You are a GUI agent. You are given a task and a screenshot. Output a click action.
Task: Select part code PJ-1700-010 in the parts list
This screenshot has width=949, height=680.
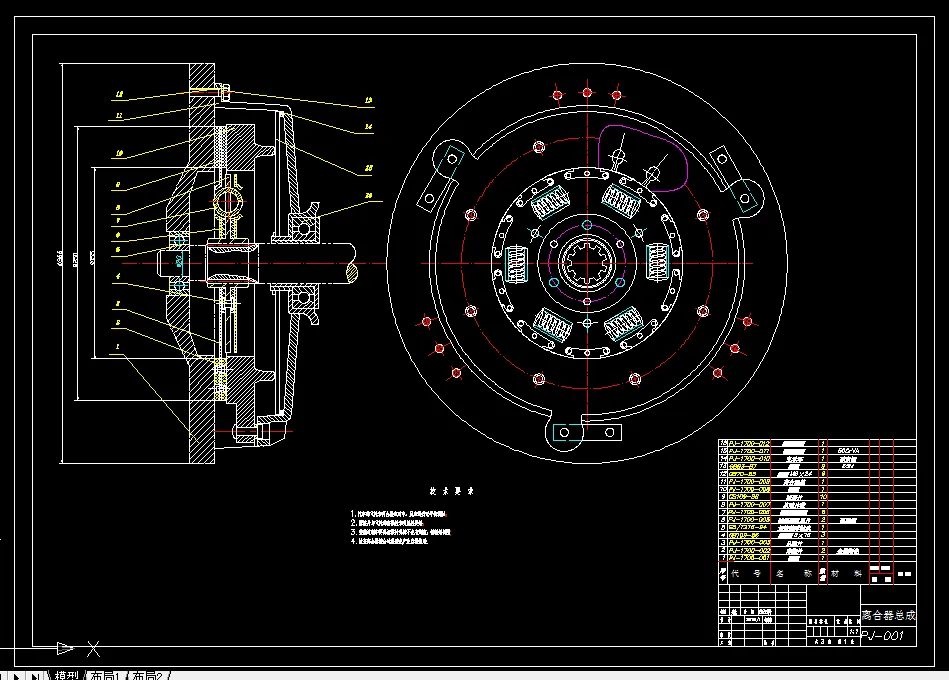tap(749, 459)
